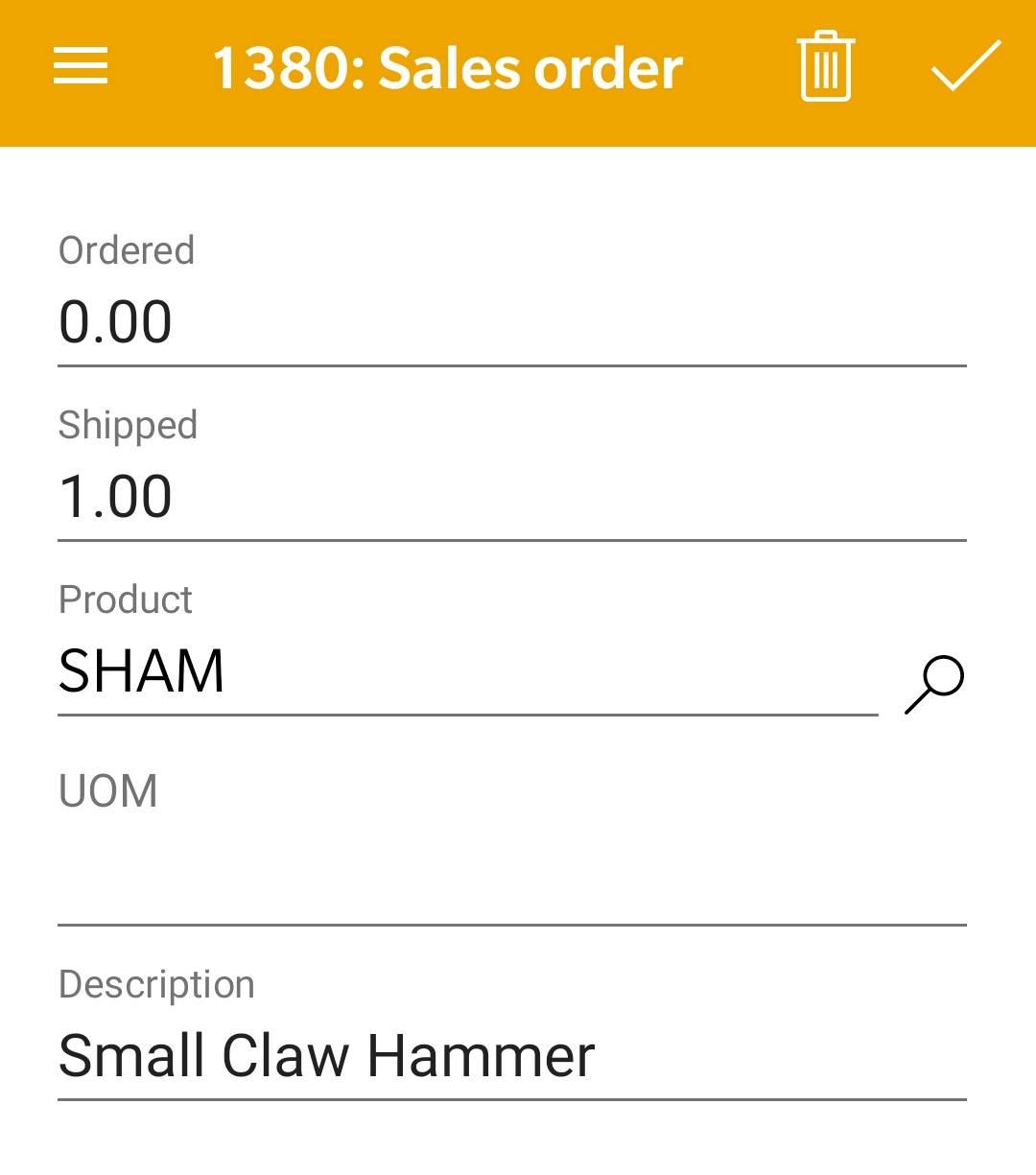Select the Shipped quantity field showing 1.00
Image resolution: width=1036 pixels, height=1175 pixels.
[x=512, y=497]
